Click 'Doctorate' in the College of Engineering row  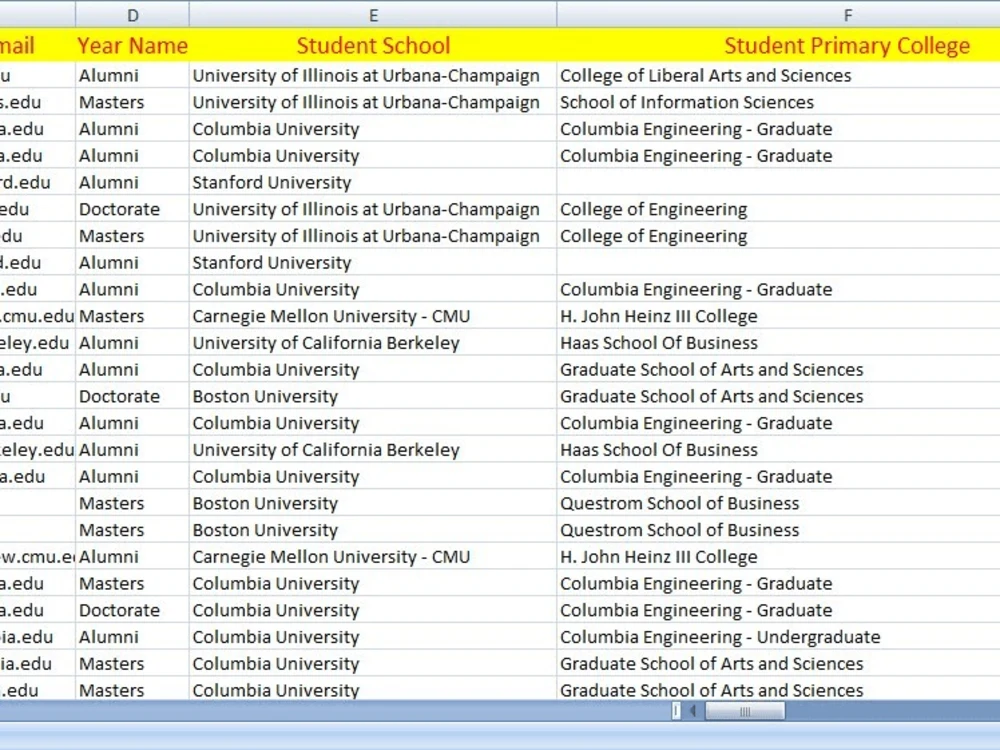pyautogui.click(x=133, y=209)
